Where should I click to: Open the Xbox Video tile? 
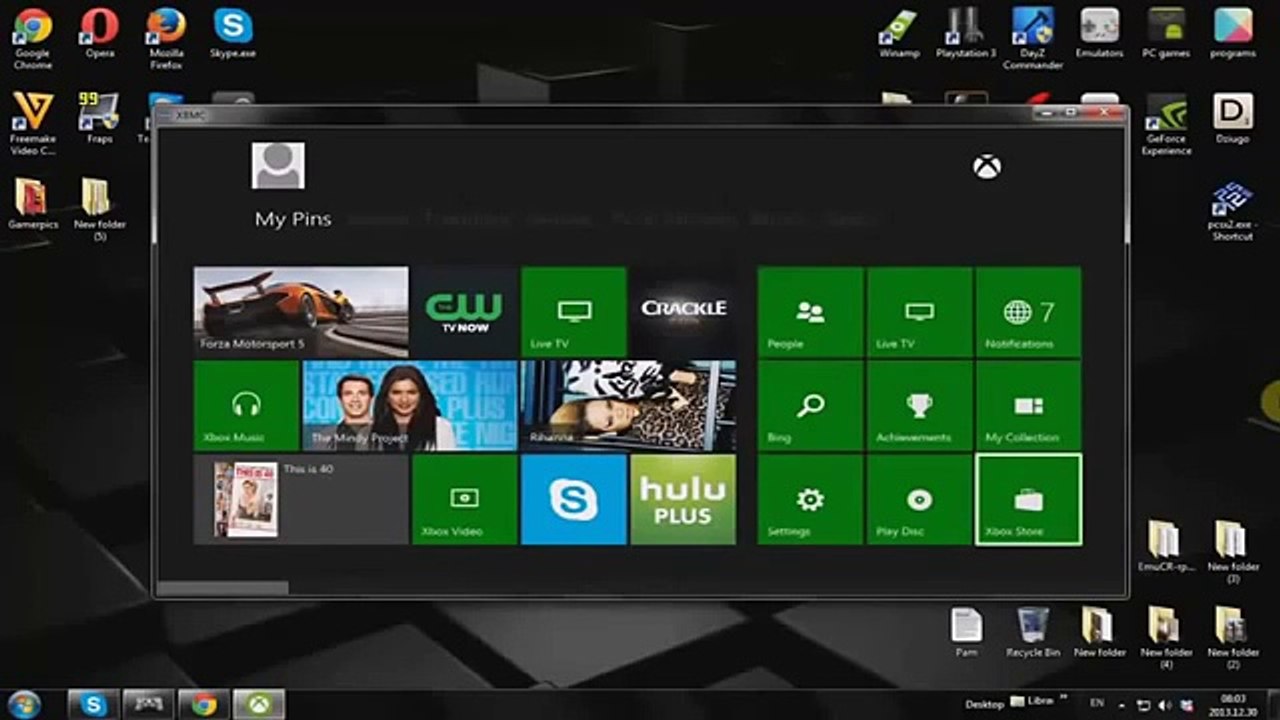[x=465, y=500]
